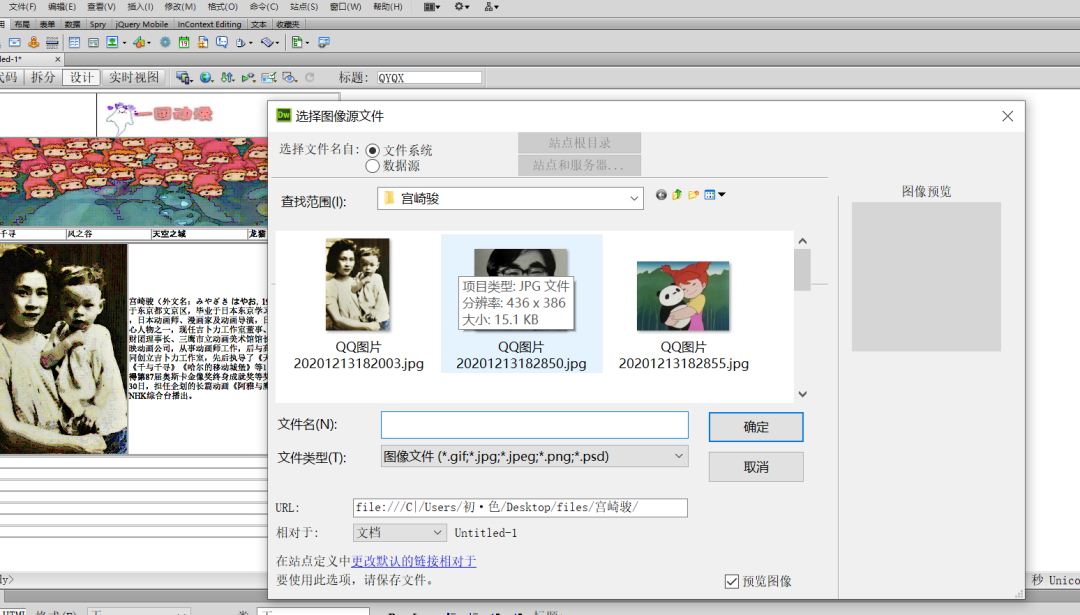Open the gear extension dropdown in menu bar

tap(461, 7)
